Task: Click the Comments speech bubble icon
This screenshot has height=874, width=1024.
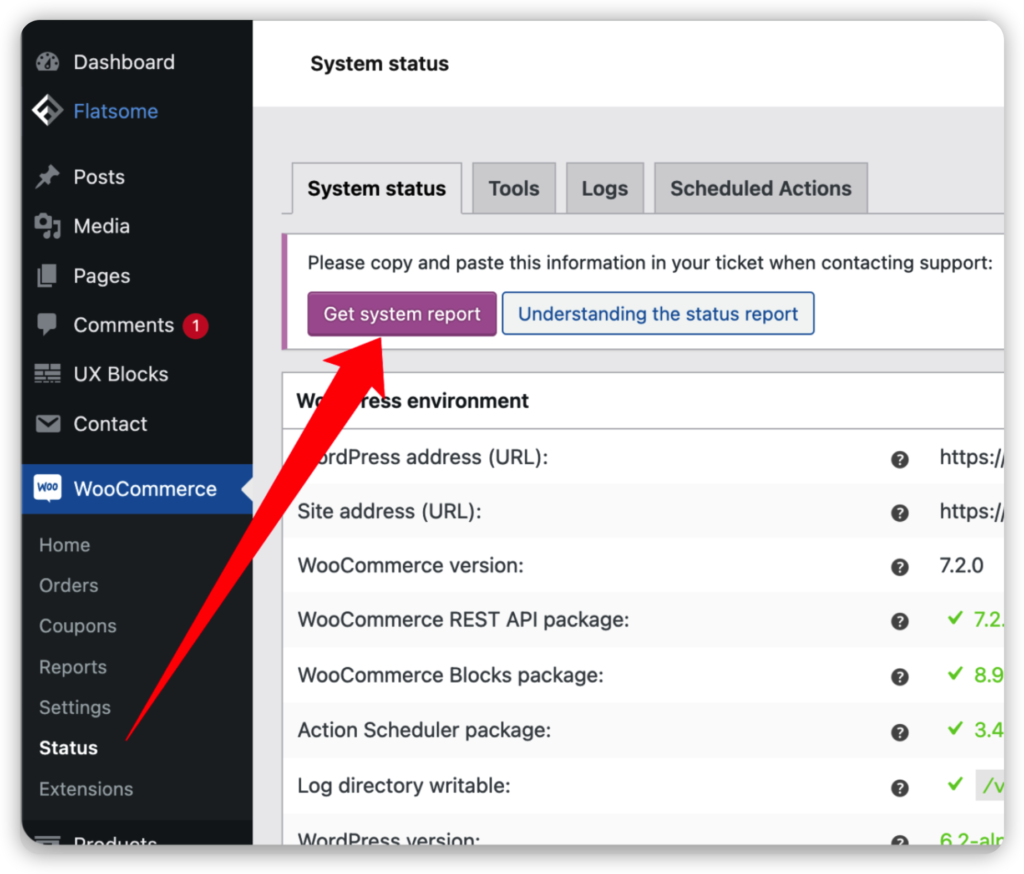Action: pos(48,325)
